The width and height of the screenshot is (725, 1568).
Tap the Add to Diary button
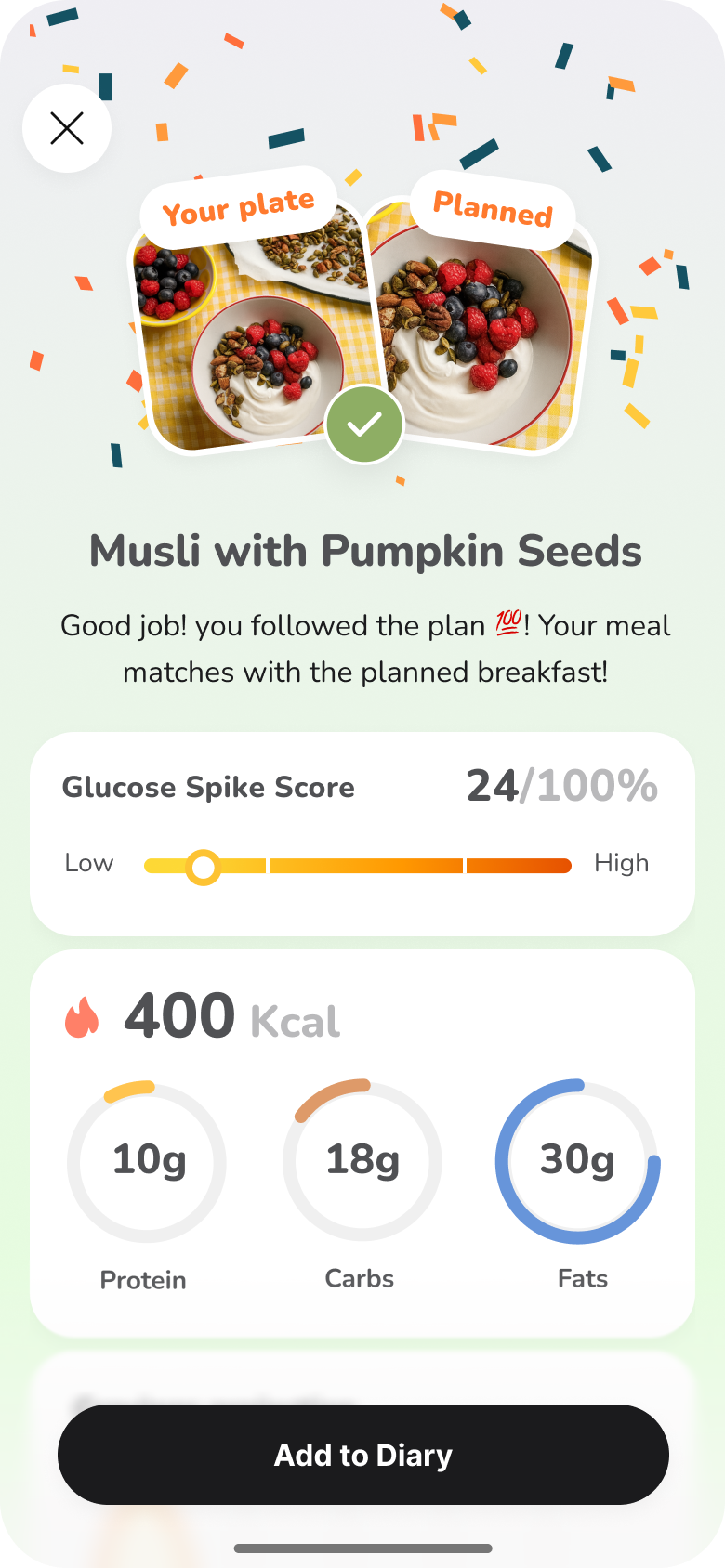362,1455
